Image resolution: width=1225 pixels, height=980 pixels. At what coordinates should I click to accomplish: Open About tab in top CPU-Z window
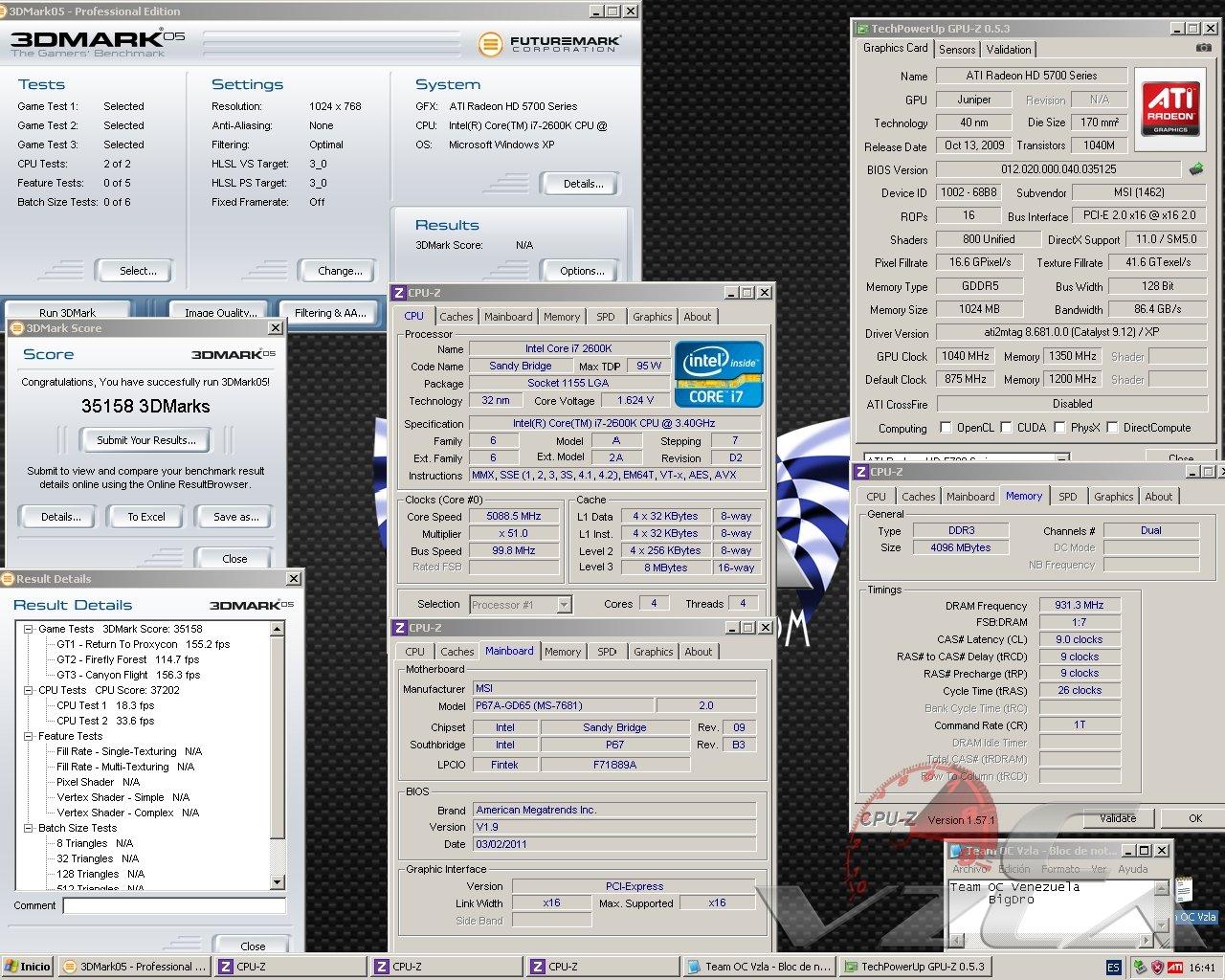coord(697,317)
